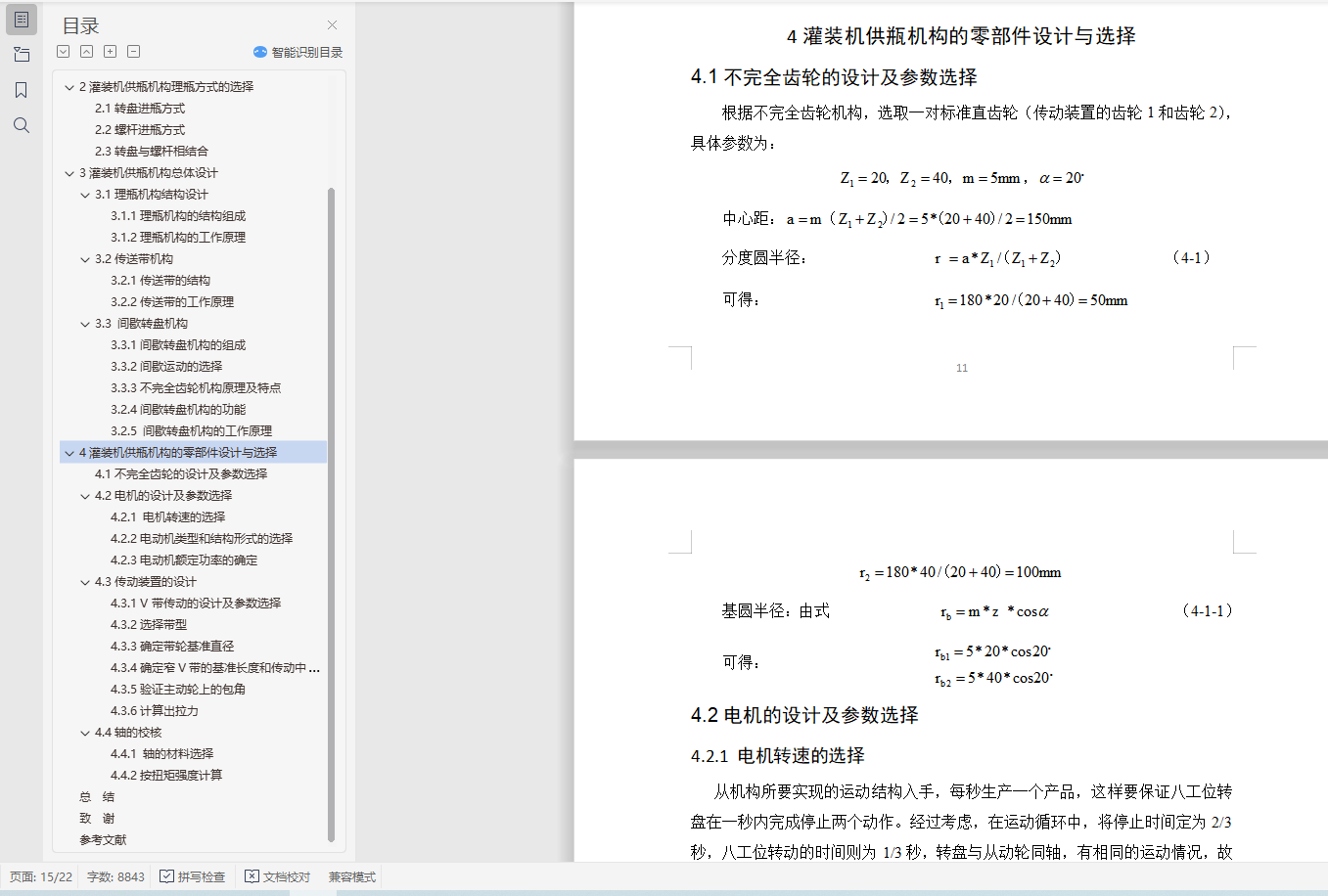This screenshot has width=1328, height=896.
Task: Go to 4.2.1 电机转速的选择 in outline
Action: [x=168, y=517]
